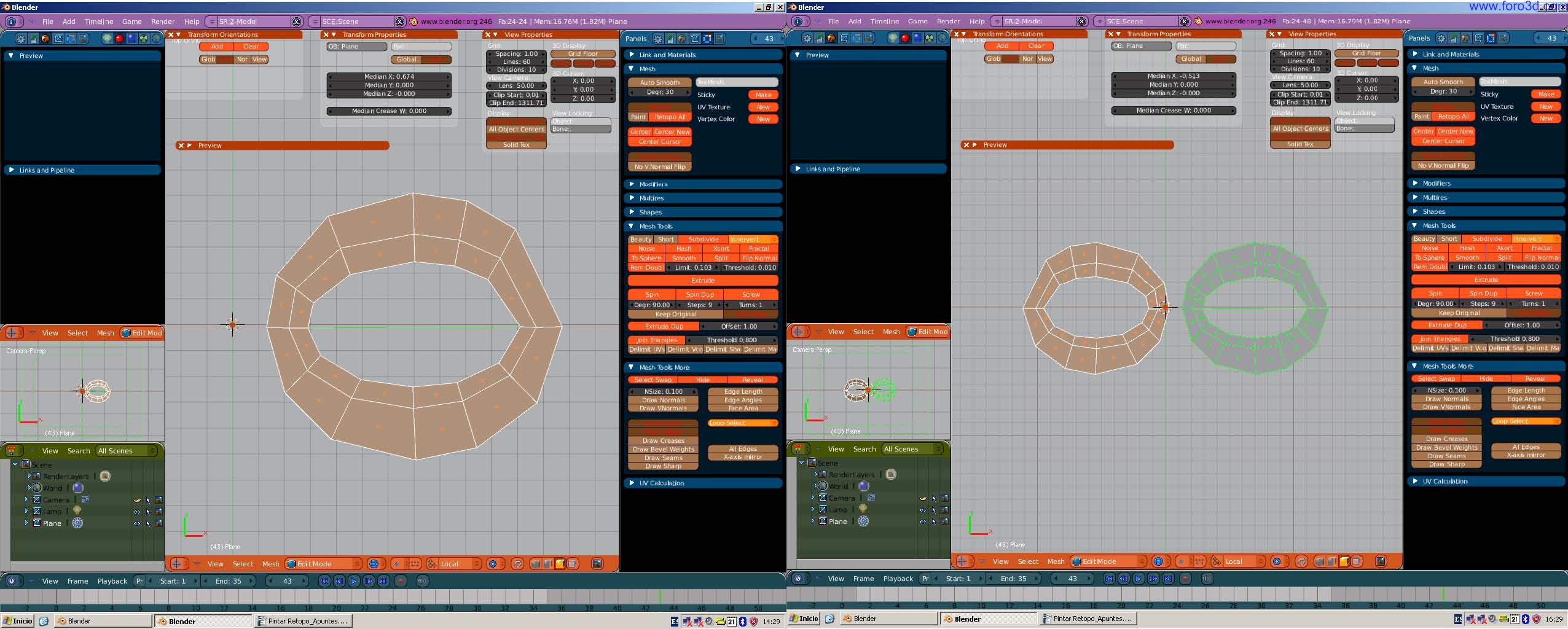The width and height of the screenshot is (1568, 629).
Task: Click Scene context icon in right Panels header
Action: point(1503,38)
